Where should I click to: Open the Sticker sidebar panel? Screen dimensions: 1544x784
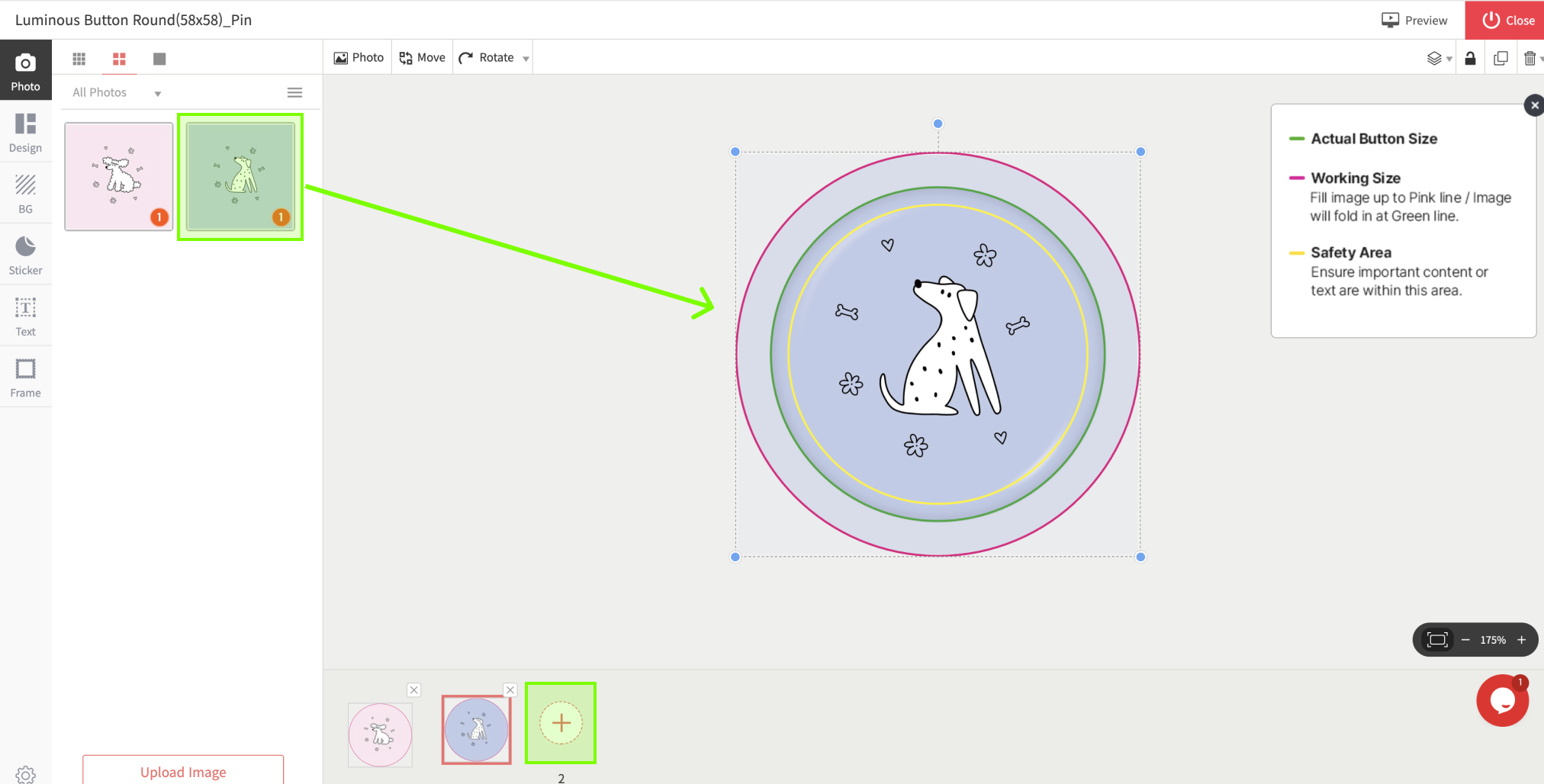pyautogui.click(x=25, y=255)
